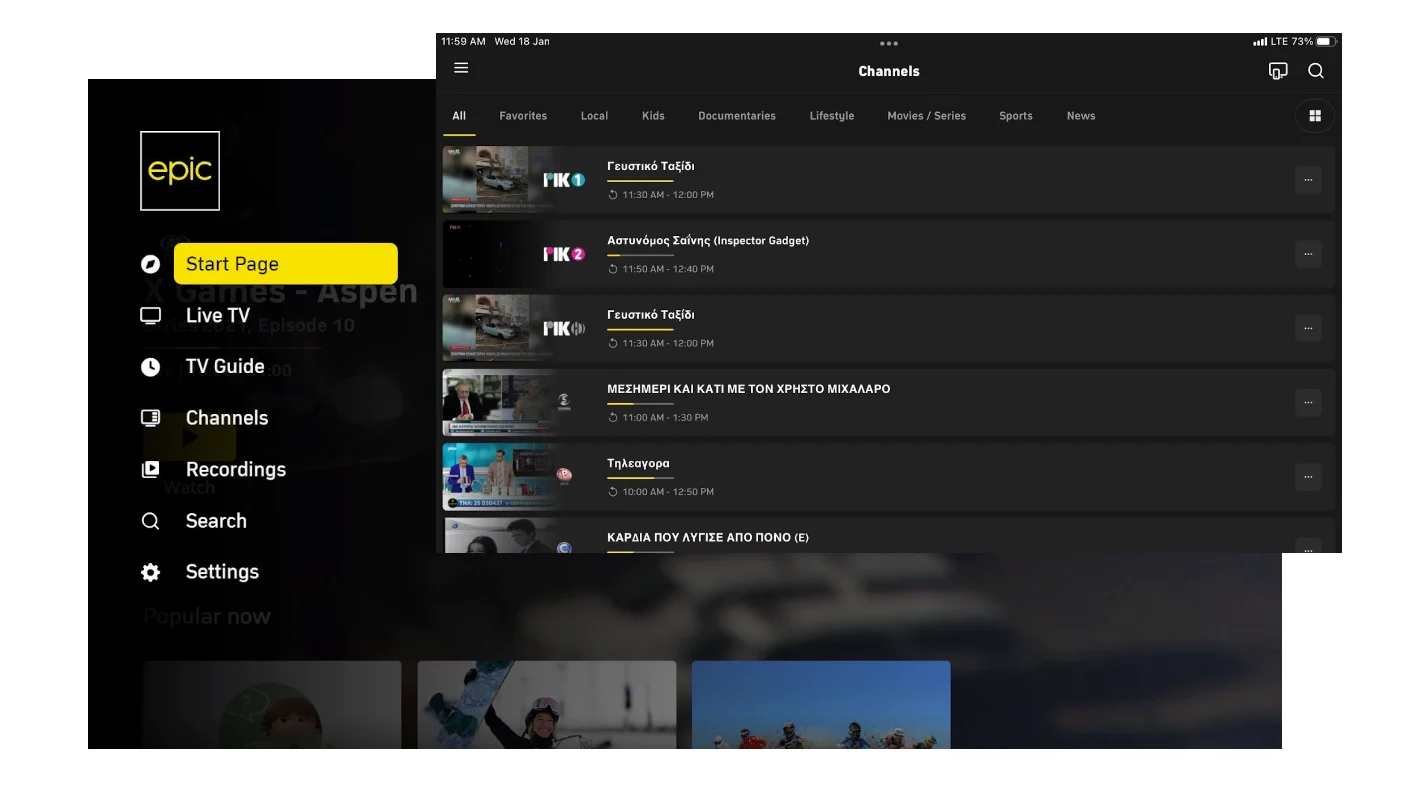
Task: Click the Live TV screen icon
Action: click(150, 315)
